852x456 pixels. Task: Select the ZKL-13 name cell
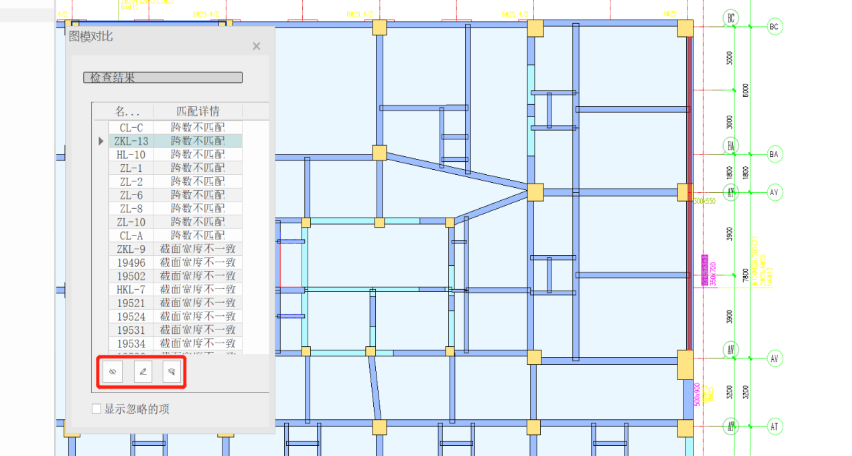(x=131, y=141)
